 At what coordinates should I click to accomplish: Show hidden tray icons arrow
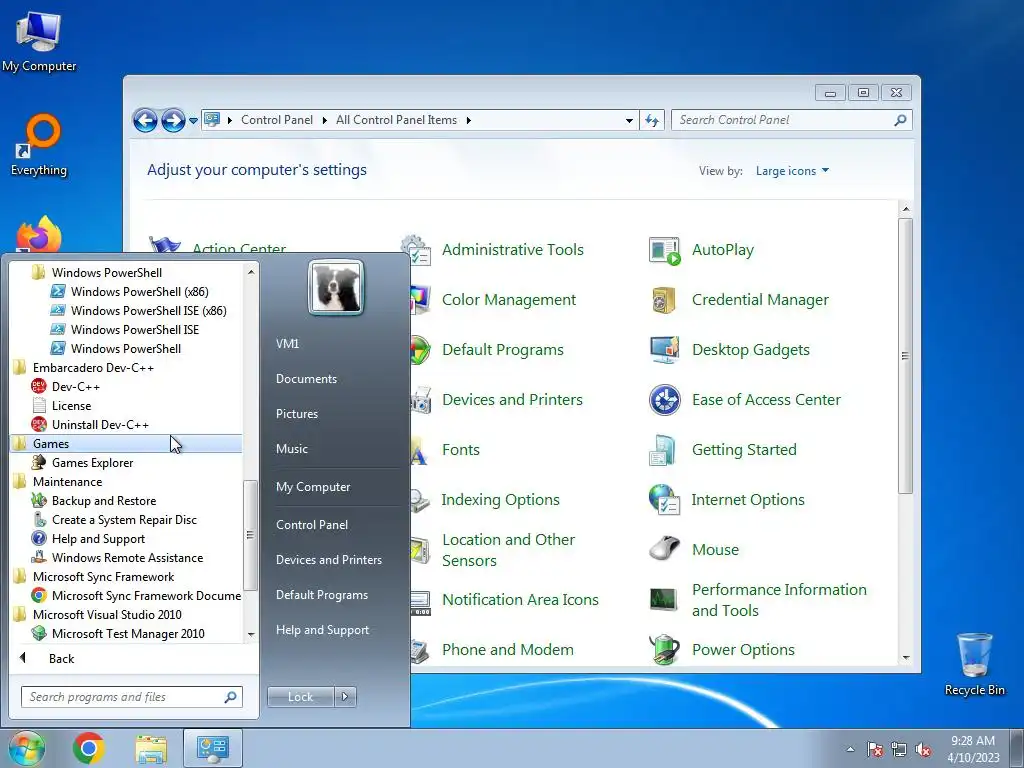click(x=850, y=750)
